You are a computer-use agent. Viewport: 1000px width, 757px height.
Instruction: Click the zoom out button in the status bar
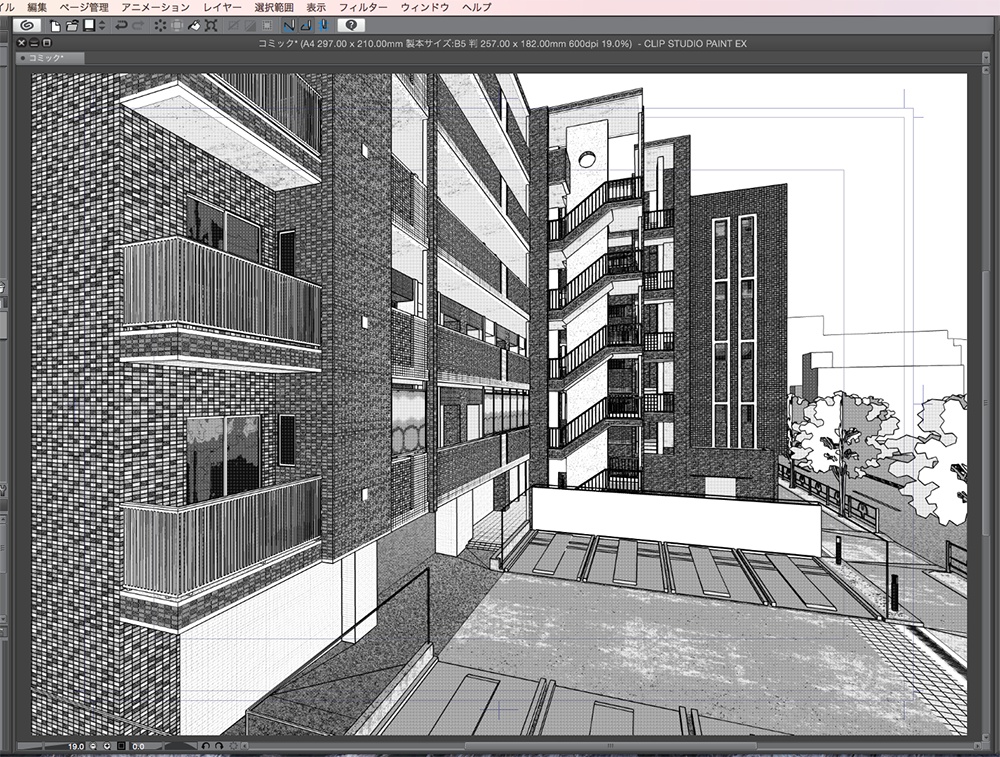point(92,744)
